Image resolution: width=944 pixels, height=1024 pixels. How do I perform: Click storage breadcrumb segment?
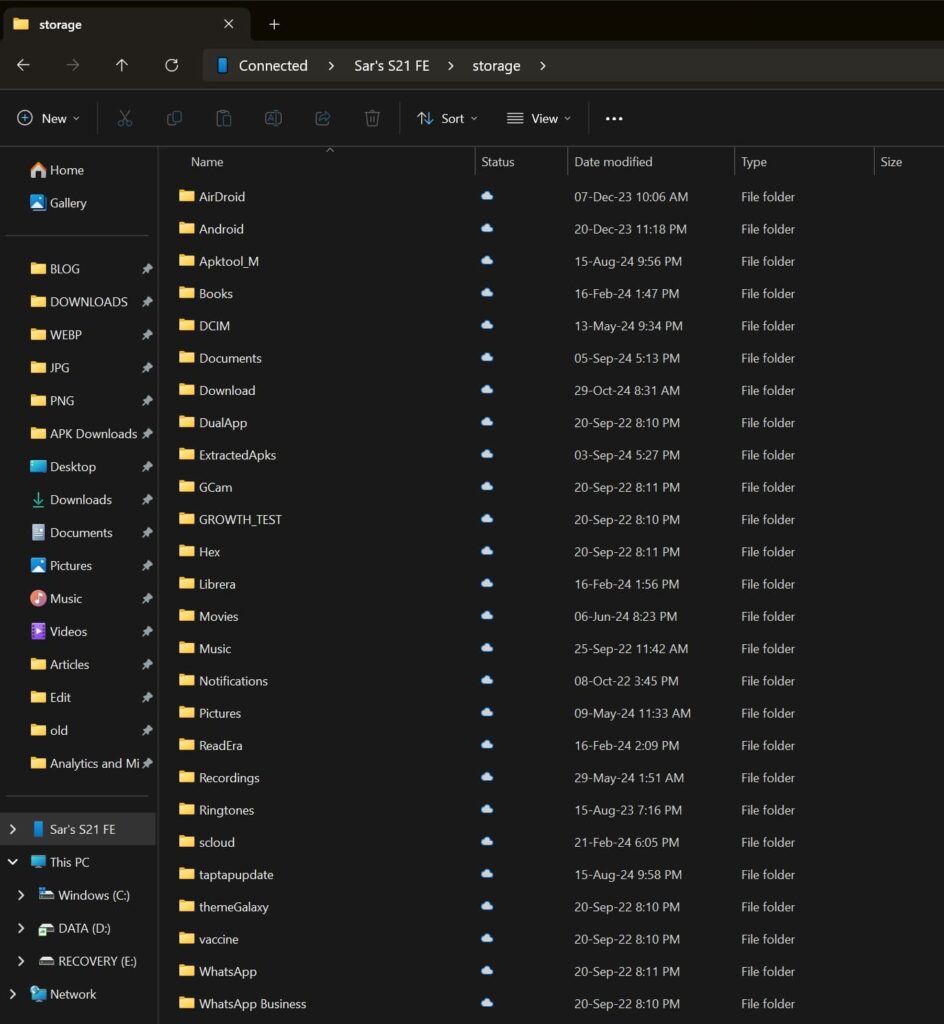click(x=496, y=66)
